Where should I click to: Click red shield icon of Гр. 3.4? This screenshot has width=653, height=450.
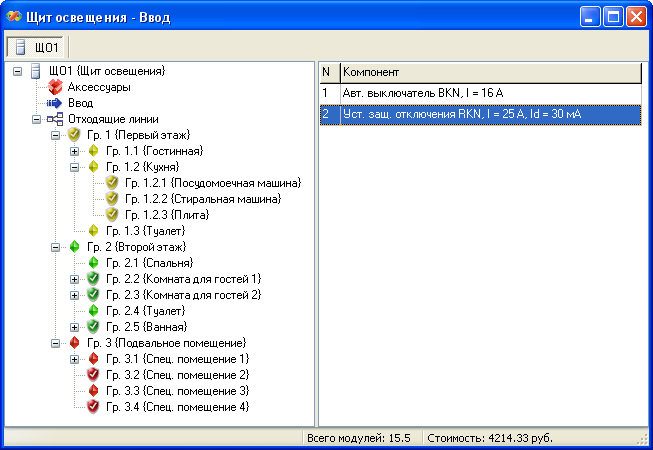pyautogui.click(x=93, y=407)
